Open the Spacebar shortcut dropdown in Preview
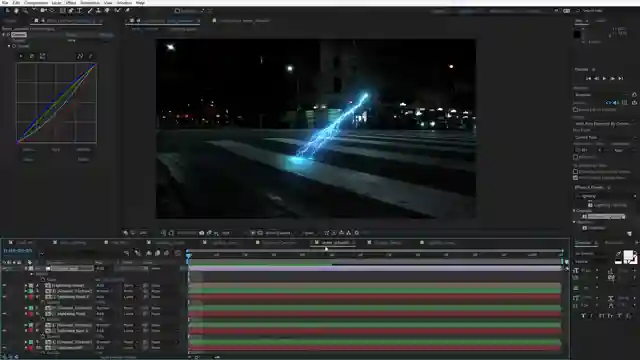The width and height of the screenshot is (640, 360). (x=601, y=95)
